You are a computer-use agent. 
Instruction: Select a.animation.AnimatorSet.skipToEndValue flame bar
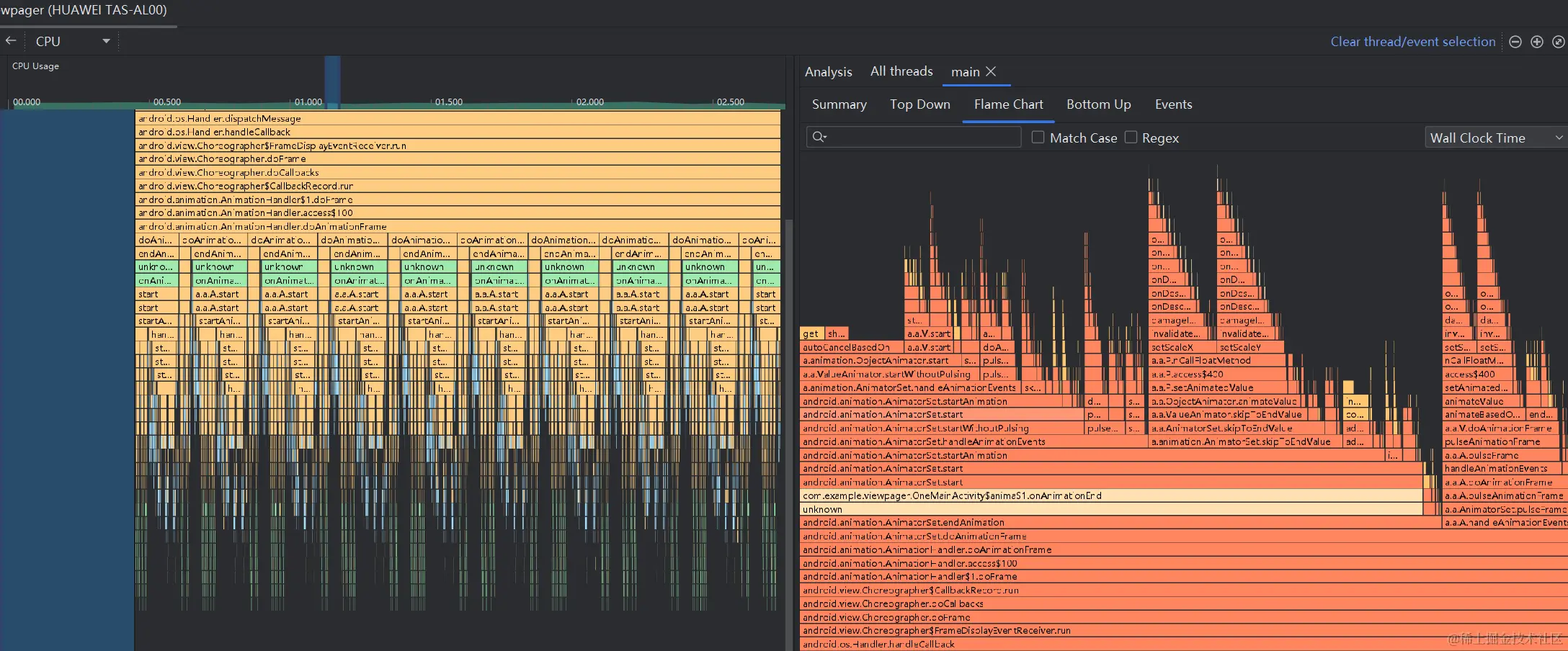[x=1246, y=441]
